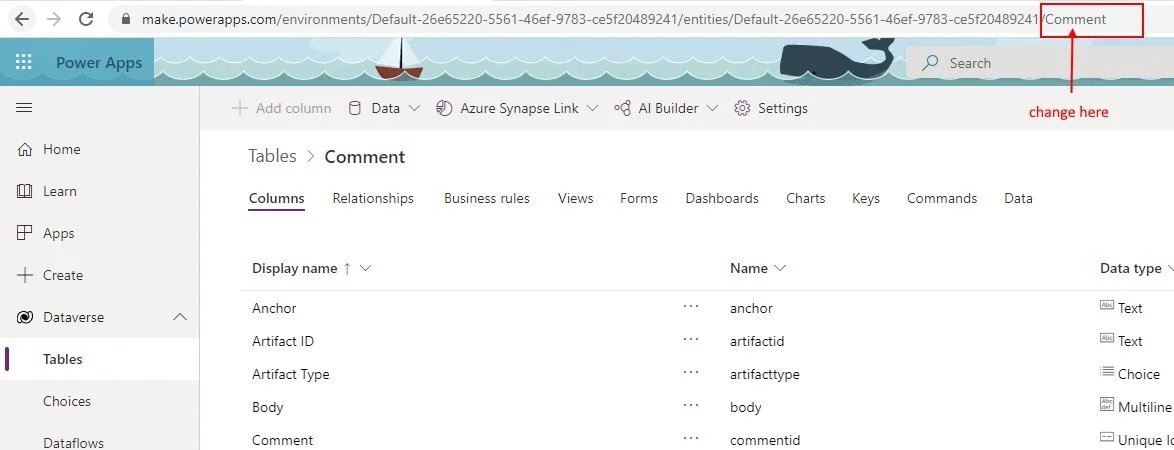Switch to the Relationships tab
The width and height of the screenshot is (1174, 450).
click(x=373, y=198)
